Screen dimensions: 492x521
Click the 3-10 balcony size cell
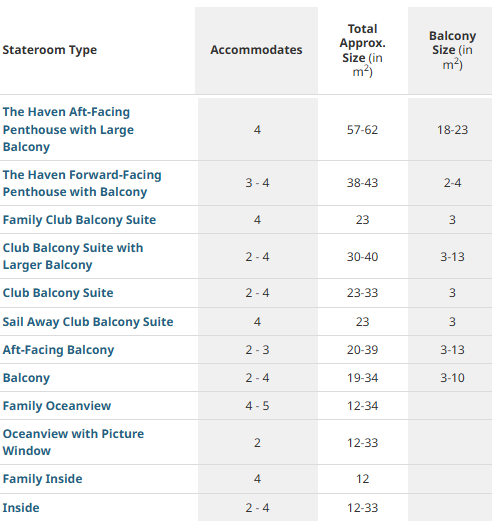coord(452,378)
